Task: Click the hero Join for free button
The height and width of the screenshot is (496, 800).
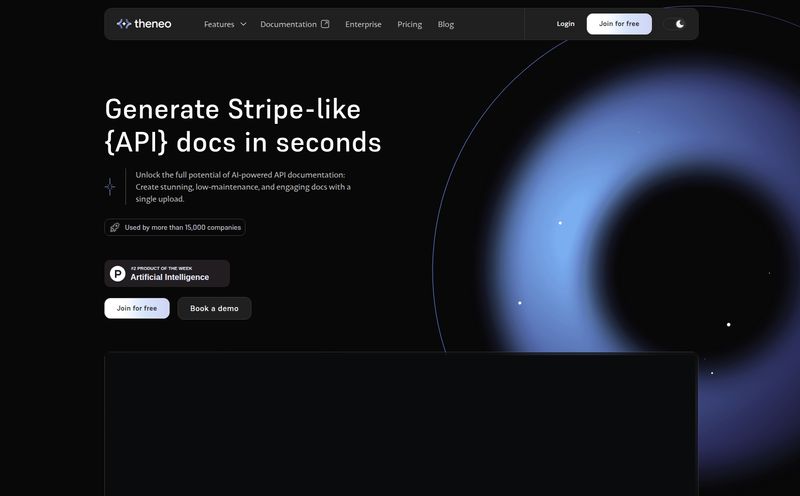Action: [x=137, y=308]
